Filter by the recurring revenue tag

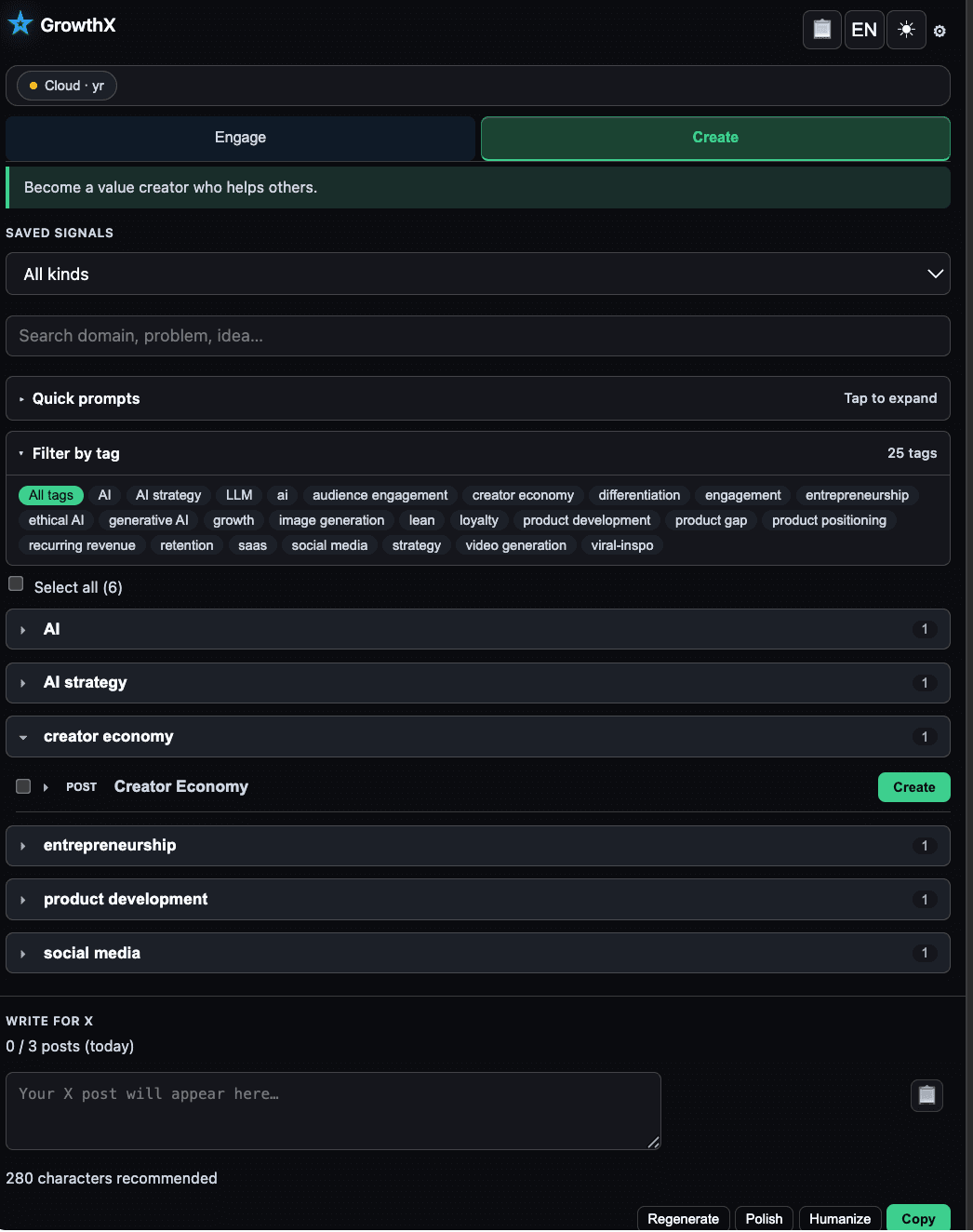(x=82, y=545)
